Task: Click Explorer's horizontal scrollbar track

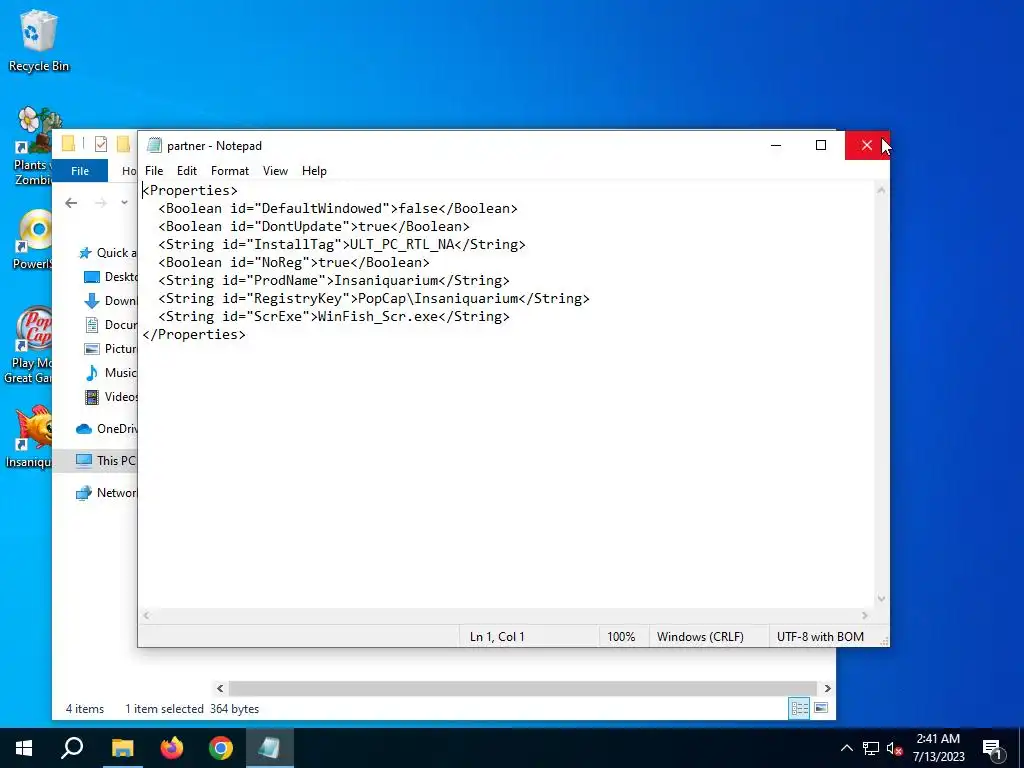Action: pos(523,688)
